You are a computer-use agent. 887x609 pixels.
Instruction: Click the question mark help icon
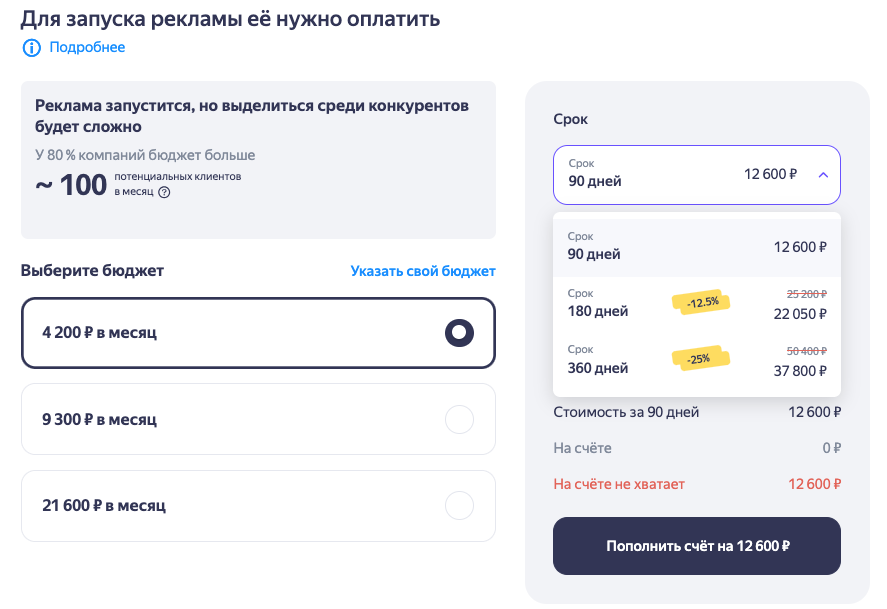point(164,192)
